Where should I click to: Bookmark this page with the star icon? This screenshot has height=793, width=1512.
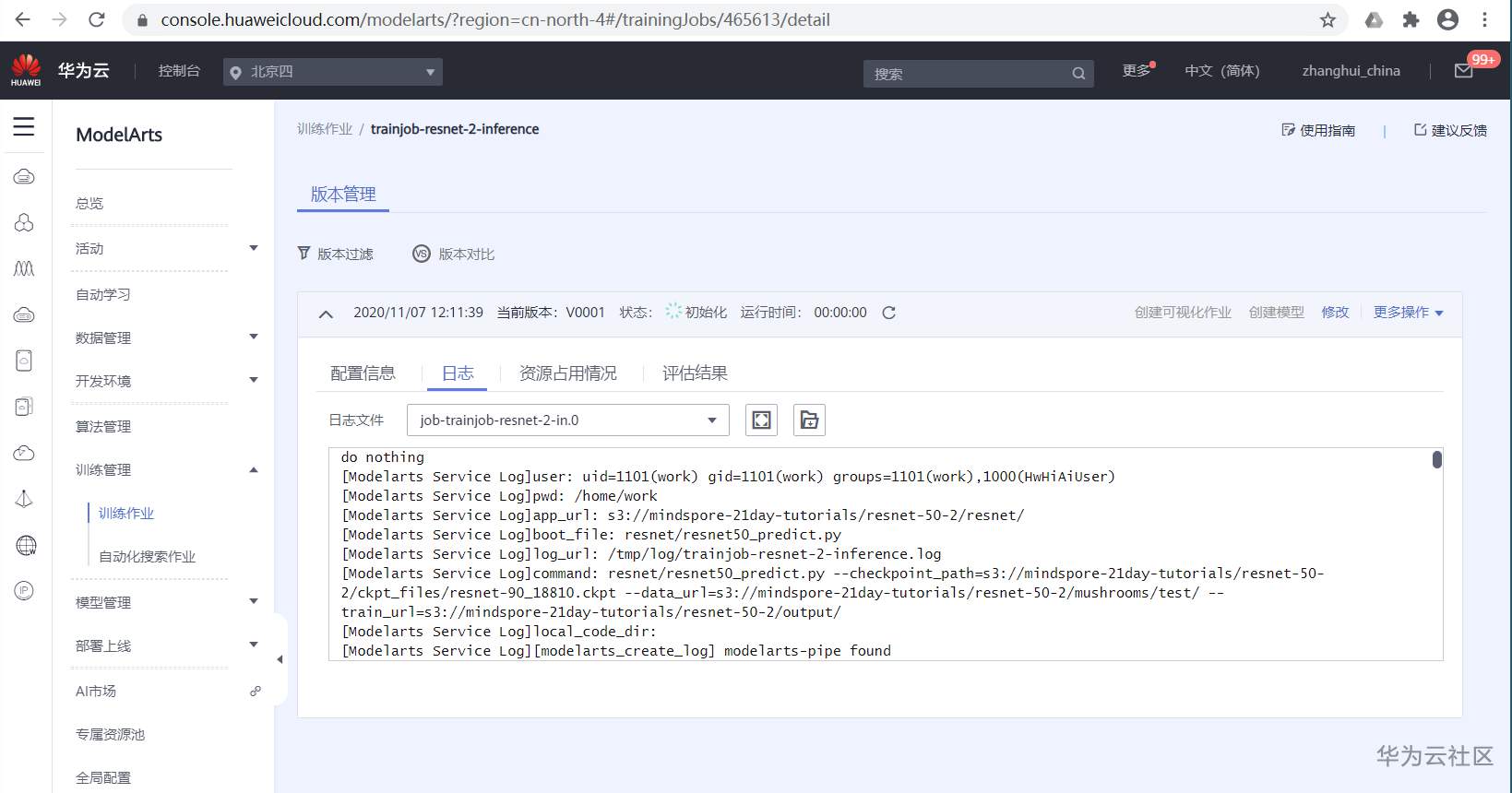point(1327,19)
